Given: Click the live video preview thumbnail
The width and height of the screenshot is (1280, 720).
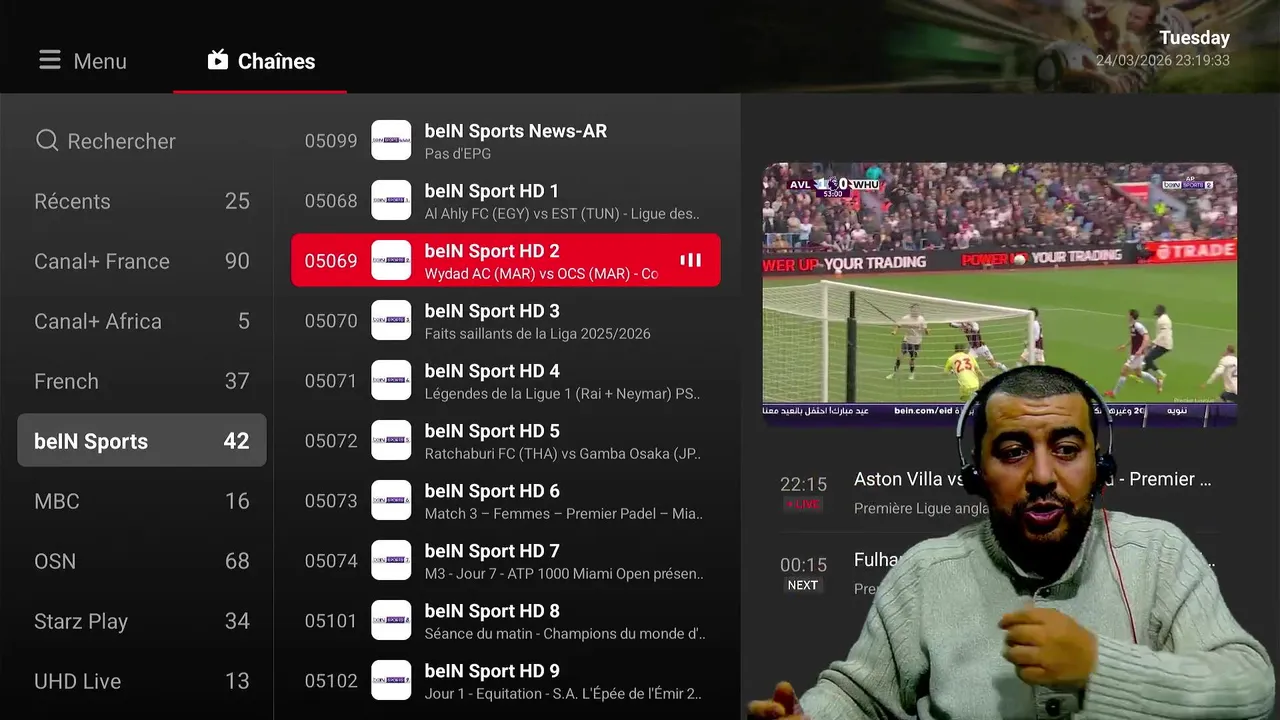Looking at the screenshot, I should coord(1000,295).
